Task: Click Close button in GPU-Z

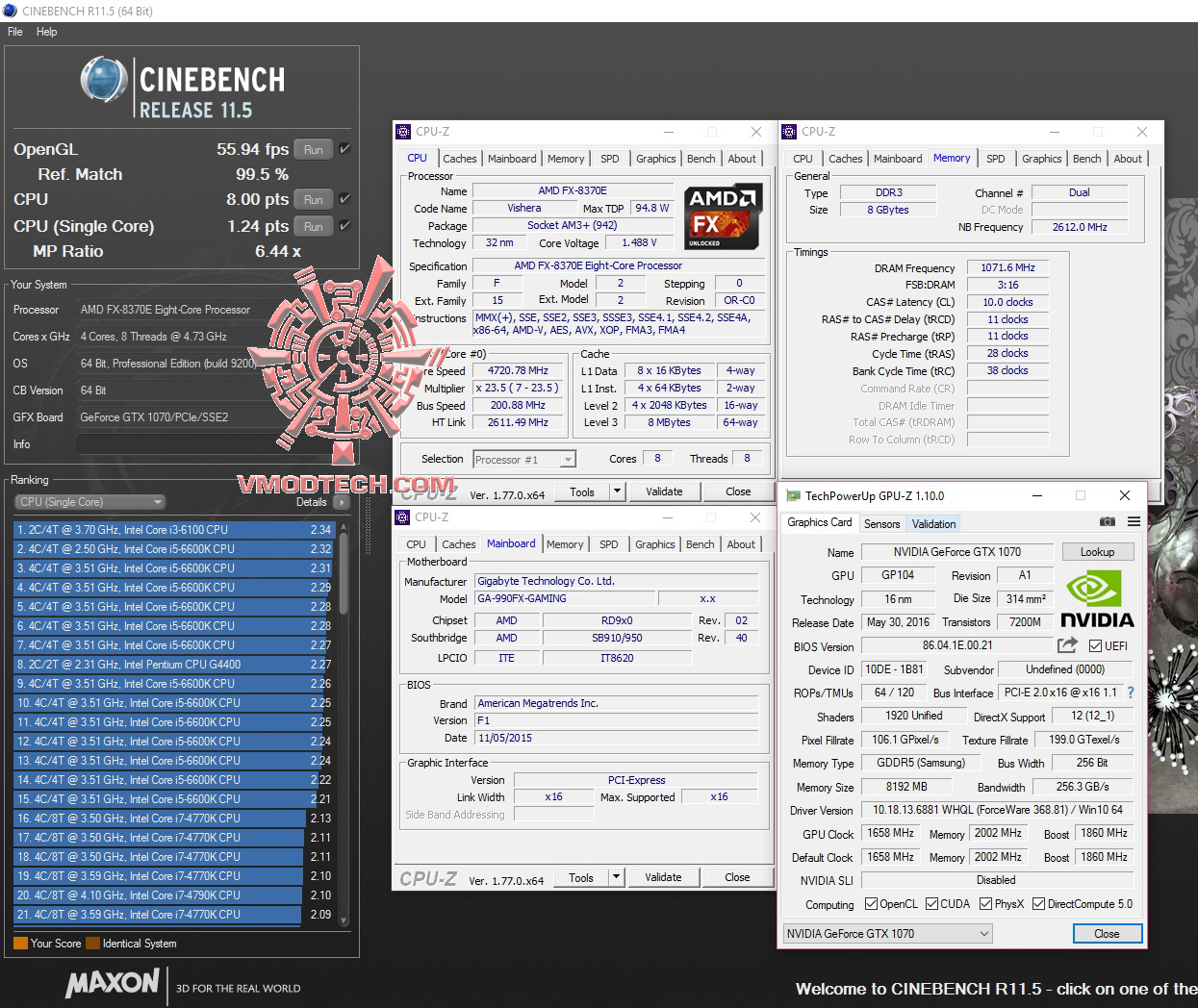Action: tap(1107, 934)
